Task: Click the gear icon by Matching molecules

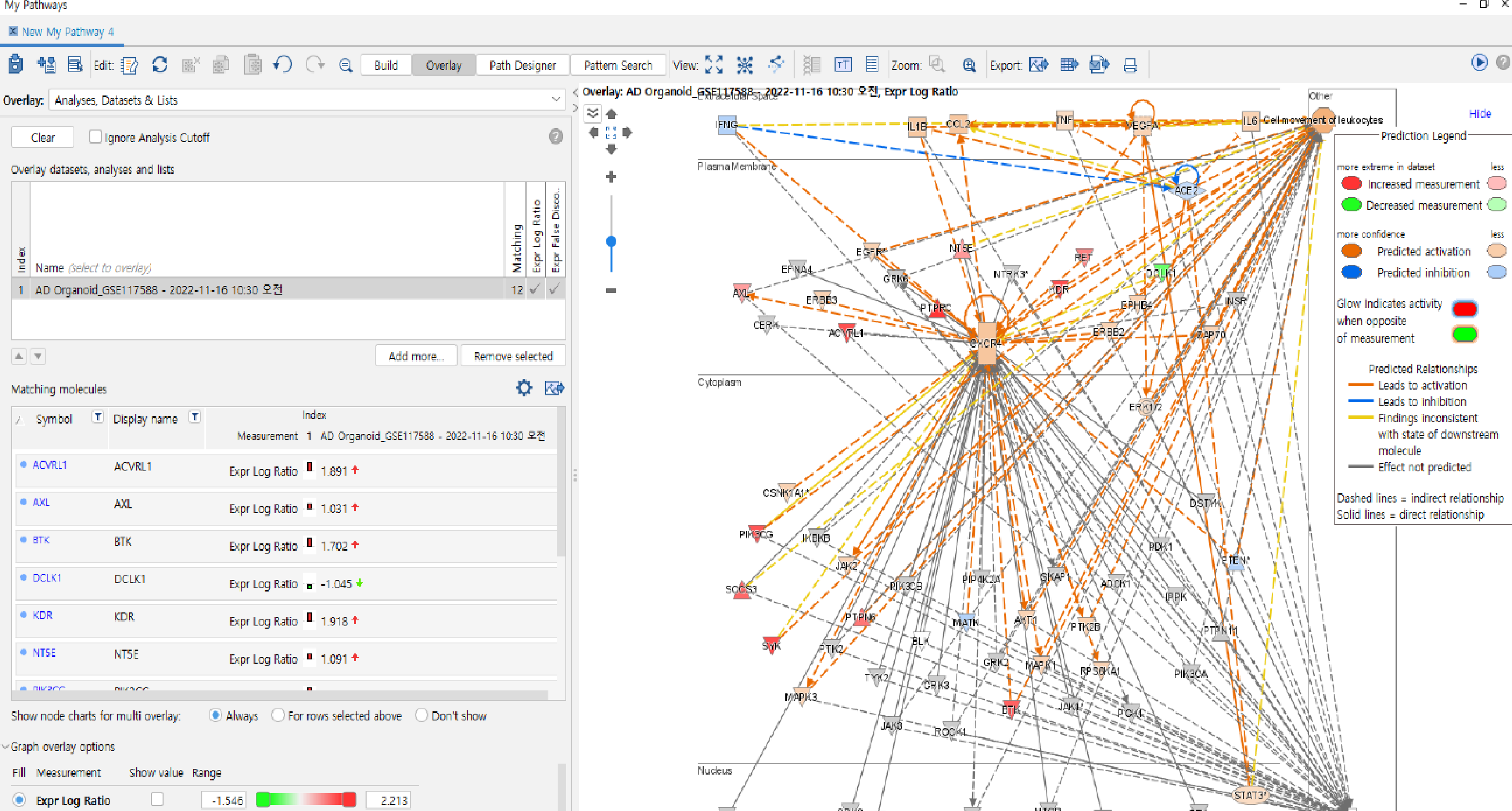Action: point(524,388)
